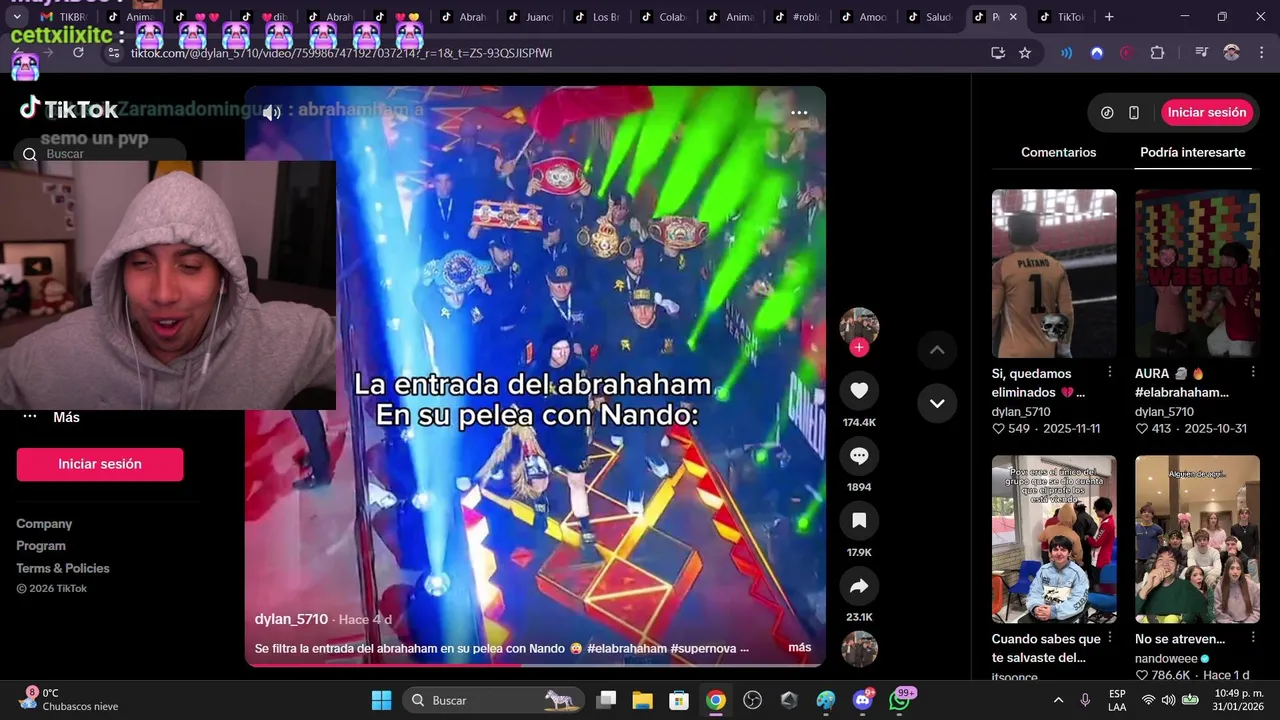The height and width of the screenshot is (720, 1280).
Task: Open options on 'Si, quedamos eliminados' card
Action: (1110, 372)
